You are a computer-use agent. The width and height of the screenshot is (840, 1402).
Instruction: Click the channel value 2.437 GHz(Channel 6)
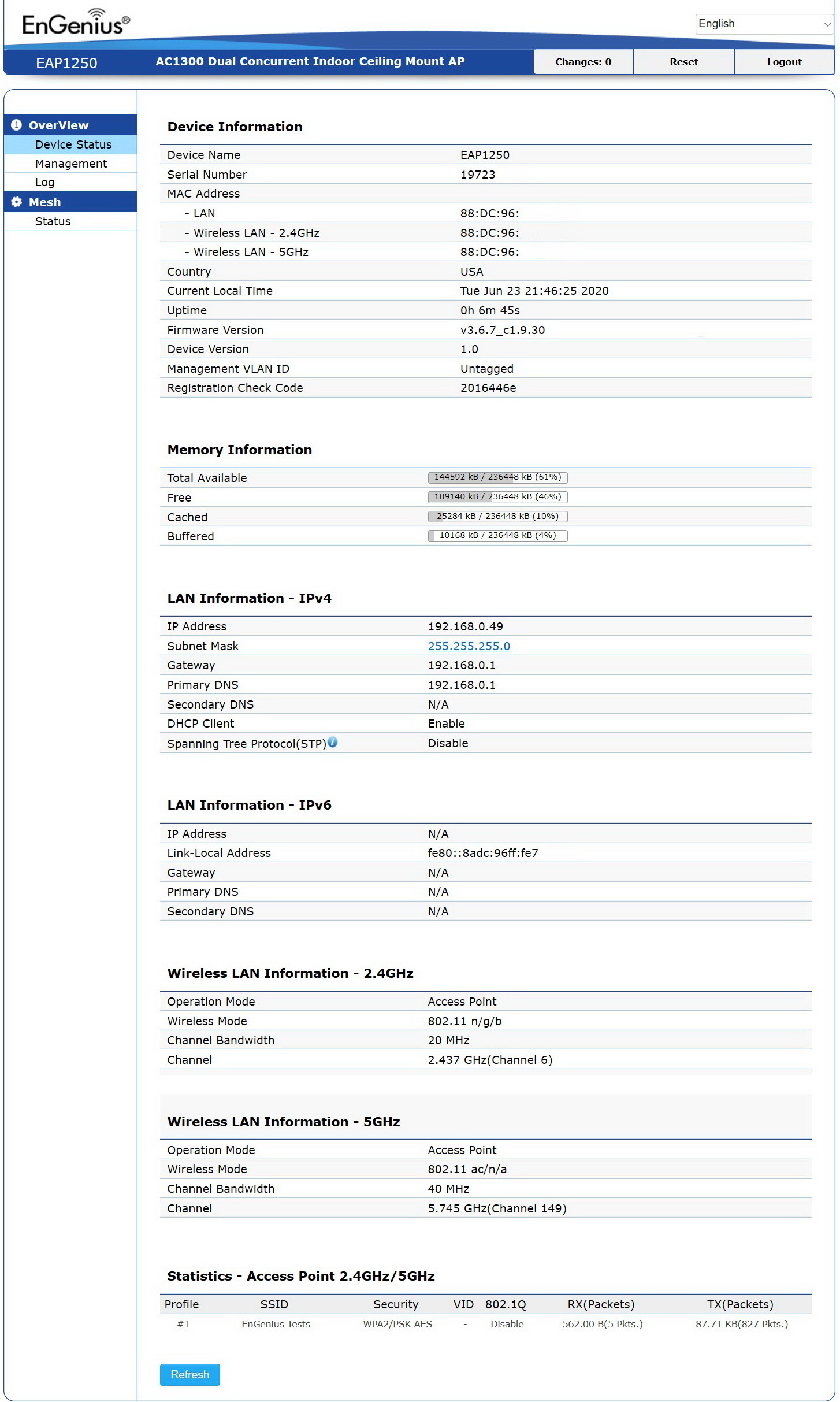click(x=490, y=1060)
